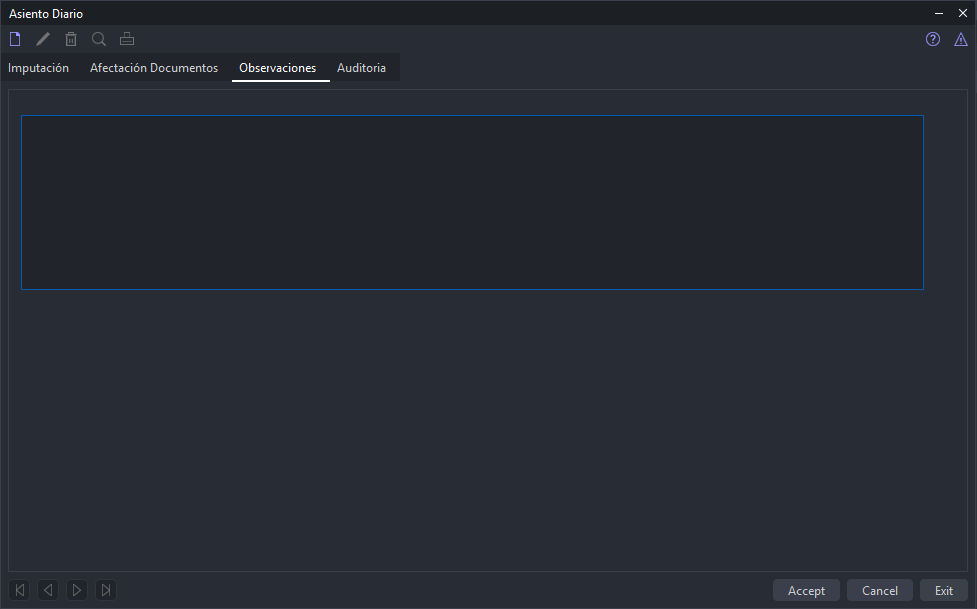Create a new journal entry record
The width and height of the screenshot is (977, 609).
15,40
